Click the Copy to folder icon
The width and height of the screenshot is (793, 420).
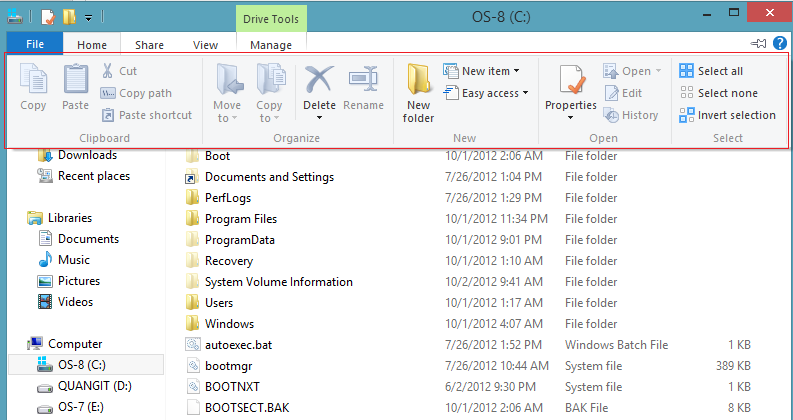(x=269, y=79)
